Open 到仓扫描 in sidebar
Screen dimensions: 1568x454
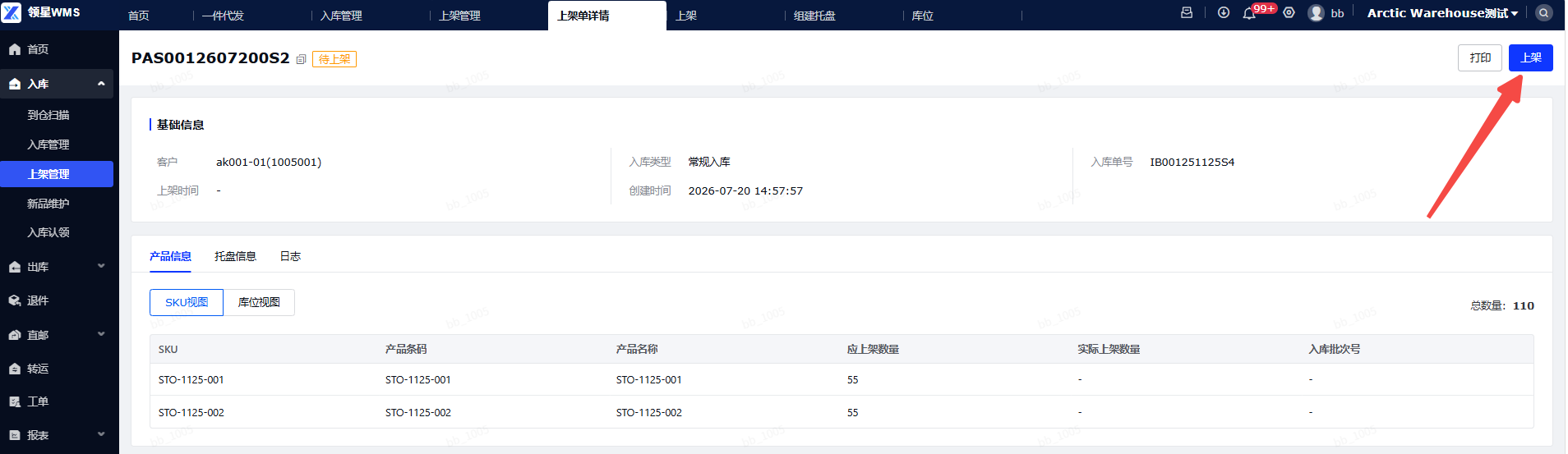point(48,115)
